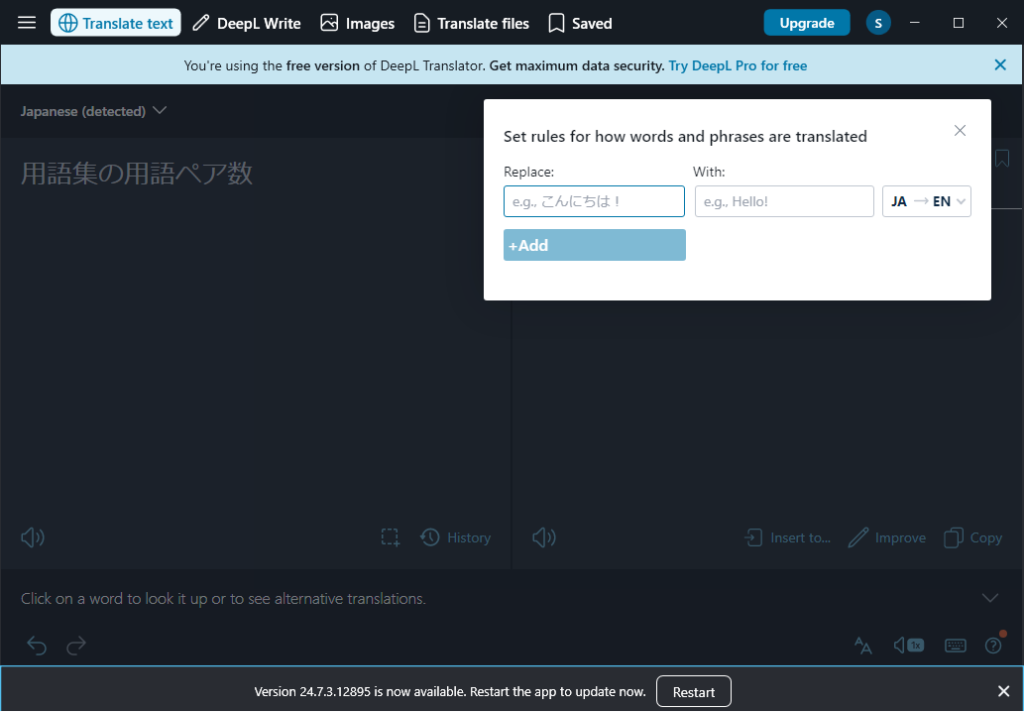The height and width of the screenshot is (712, 1024).
Task: Listen to the source text audio
Action: (x=33, y=538)
